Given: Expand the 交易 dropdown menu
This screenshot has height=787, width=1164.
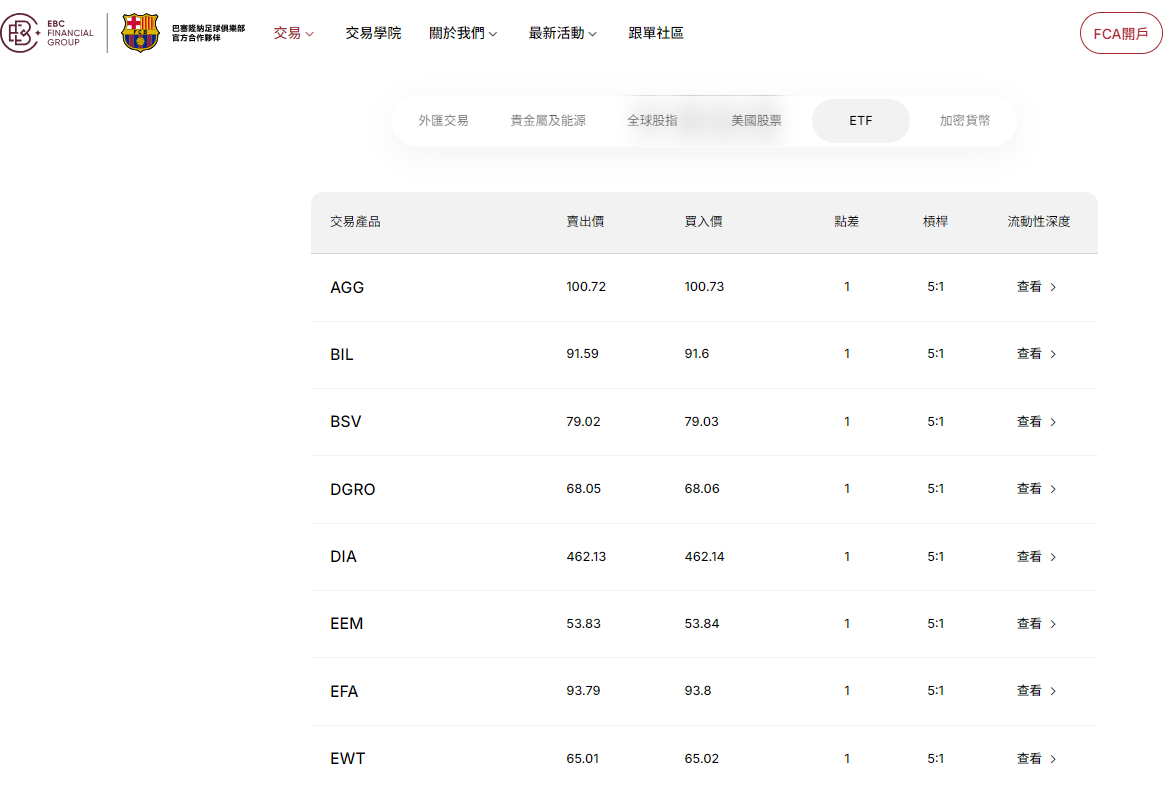Looking at the screenshot, I should pyautogui.click(x=293, y=33).
